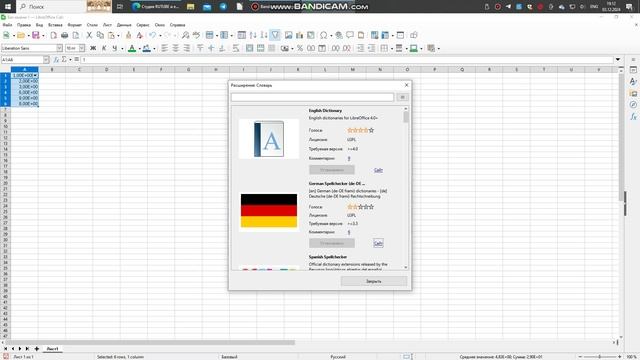Open the Данные menu
The width and height of the screenshot is (640, 360).
[x=124, y=25]
